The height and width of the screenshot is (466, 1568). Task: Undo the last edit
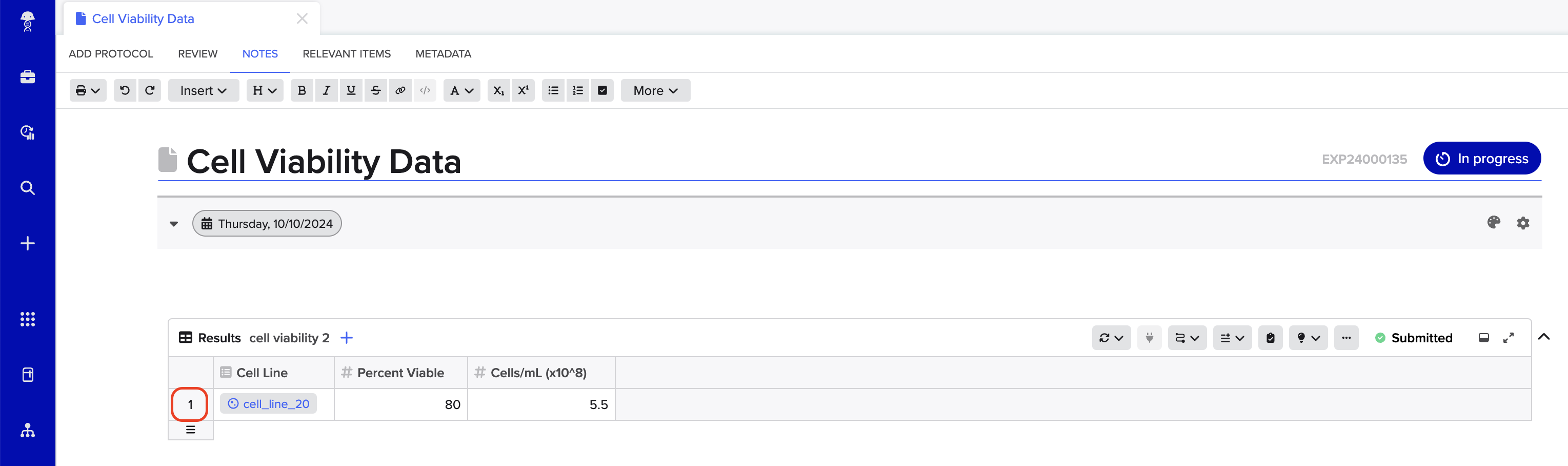point(125,90)
